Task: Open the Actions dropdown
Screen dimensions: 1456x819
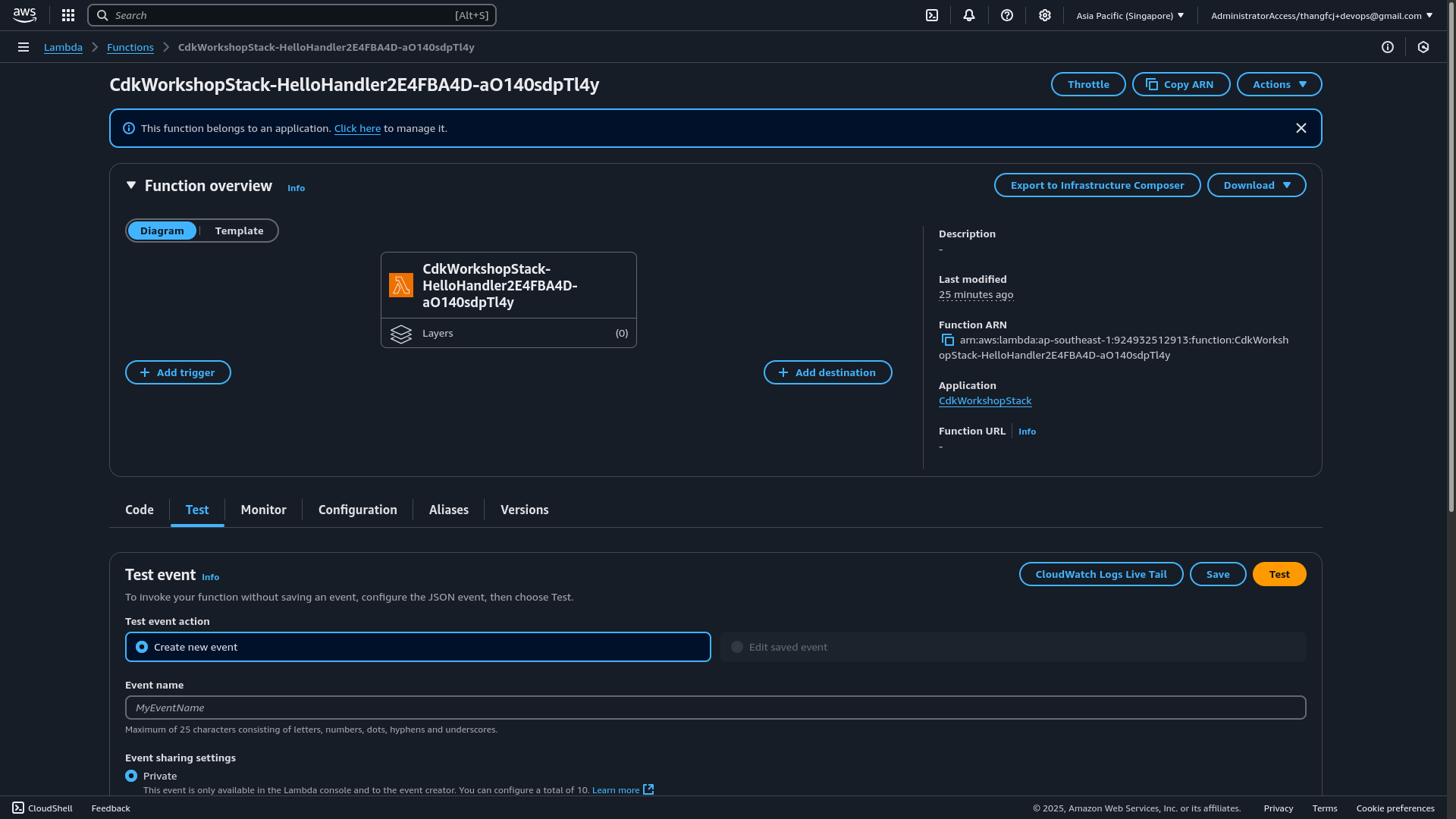Action: [1279, 84]
